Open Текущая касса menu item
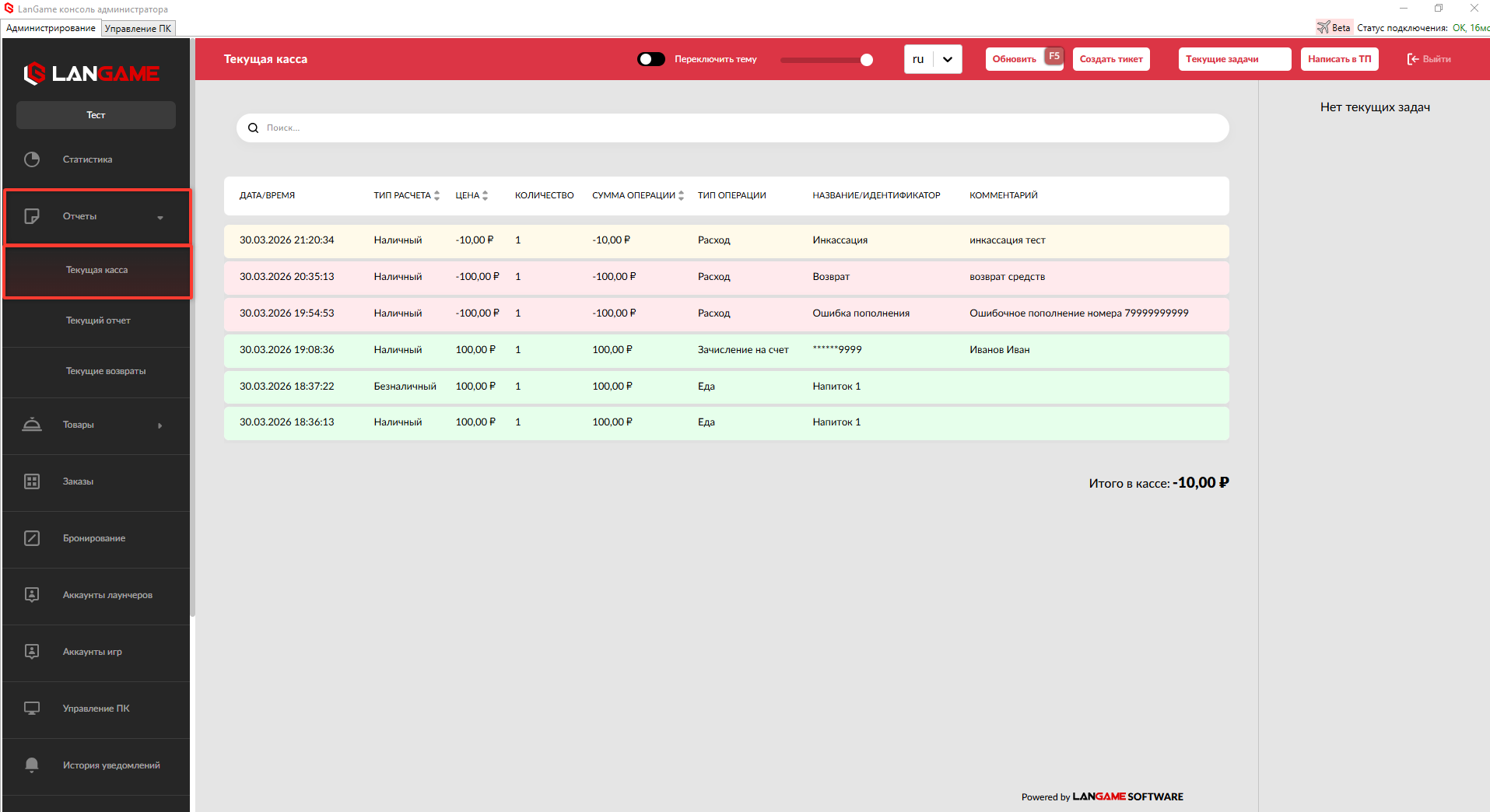The height and width of the screenshot is (812, 1490). 97,271
